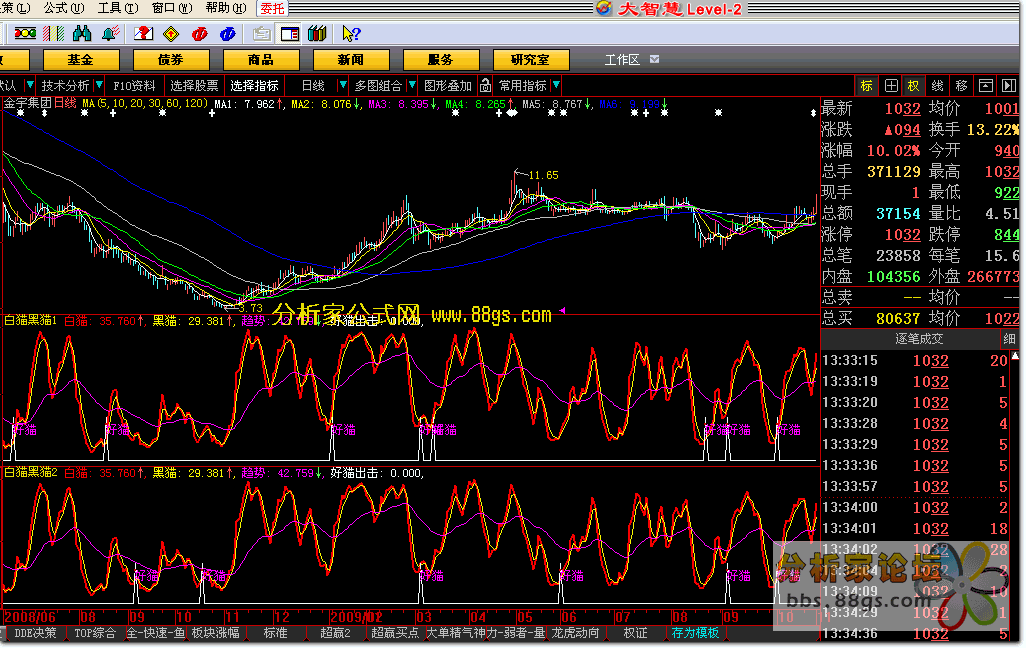Click the 技术分析 toolbar item

click(x=65, y=86)
